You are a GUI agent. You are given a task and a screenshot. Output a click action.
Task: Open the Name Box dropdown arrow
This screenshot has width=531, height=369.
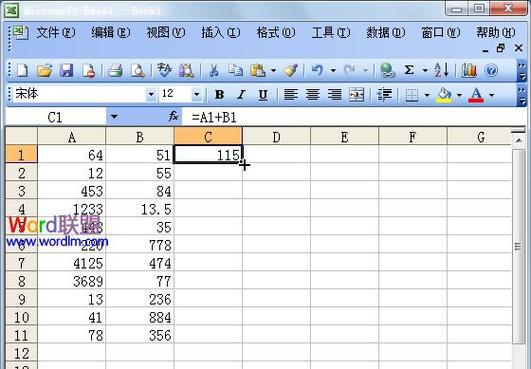coord(114,117)
